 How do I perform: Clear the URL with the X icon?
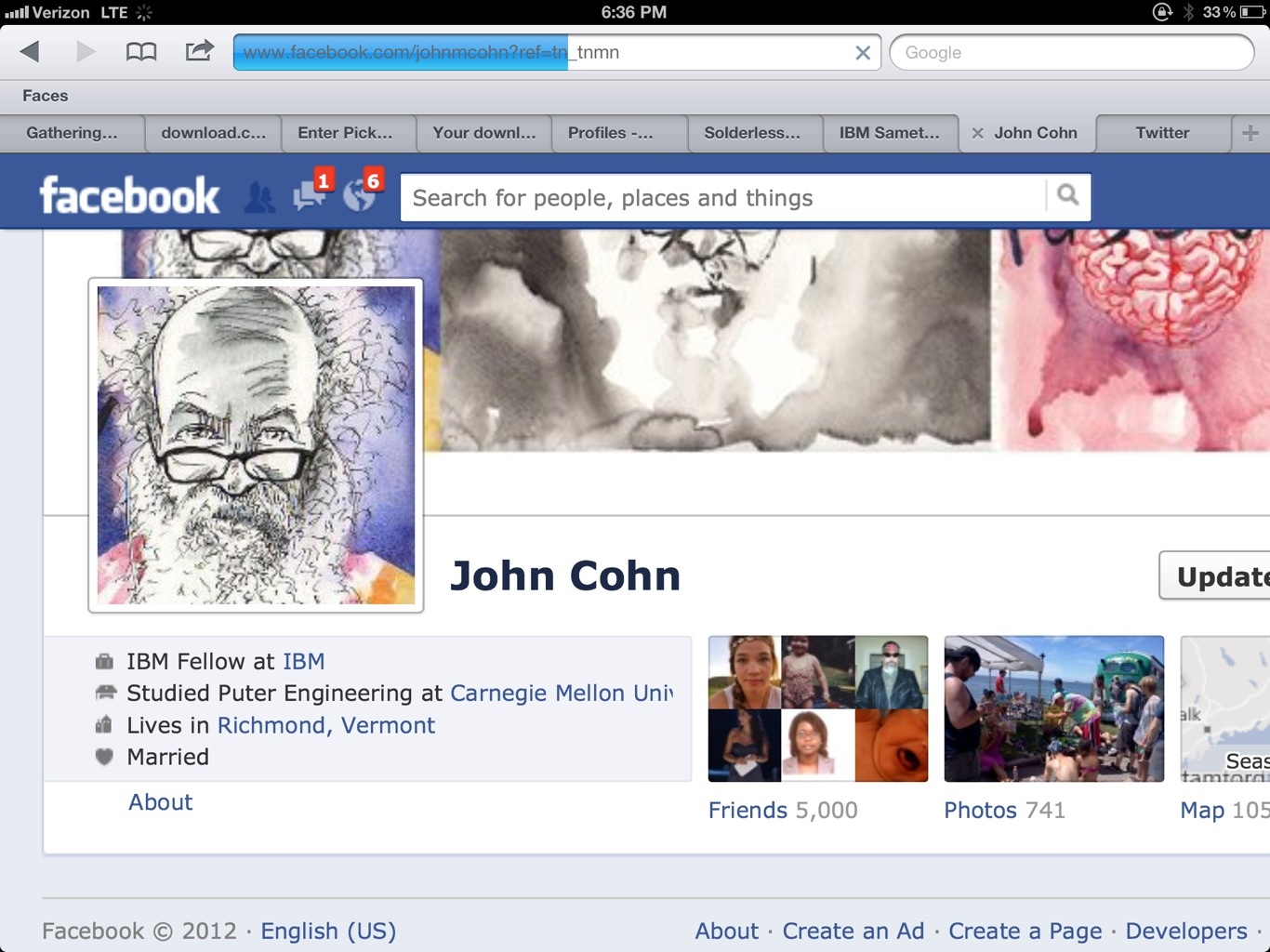863,53
